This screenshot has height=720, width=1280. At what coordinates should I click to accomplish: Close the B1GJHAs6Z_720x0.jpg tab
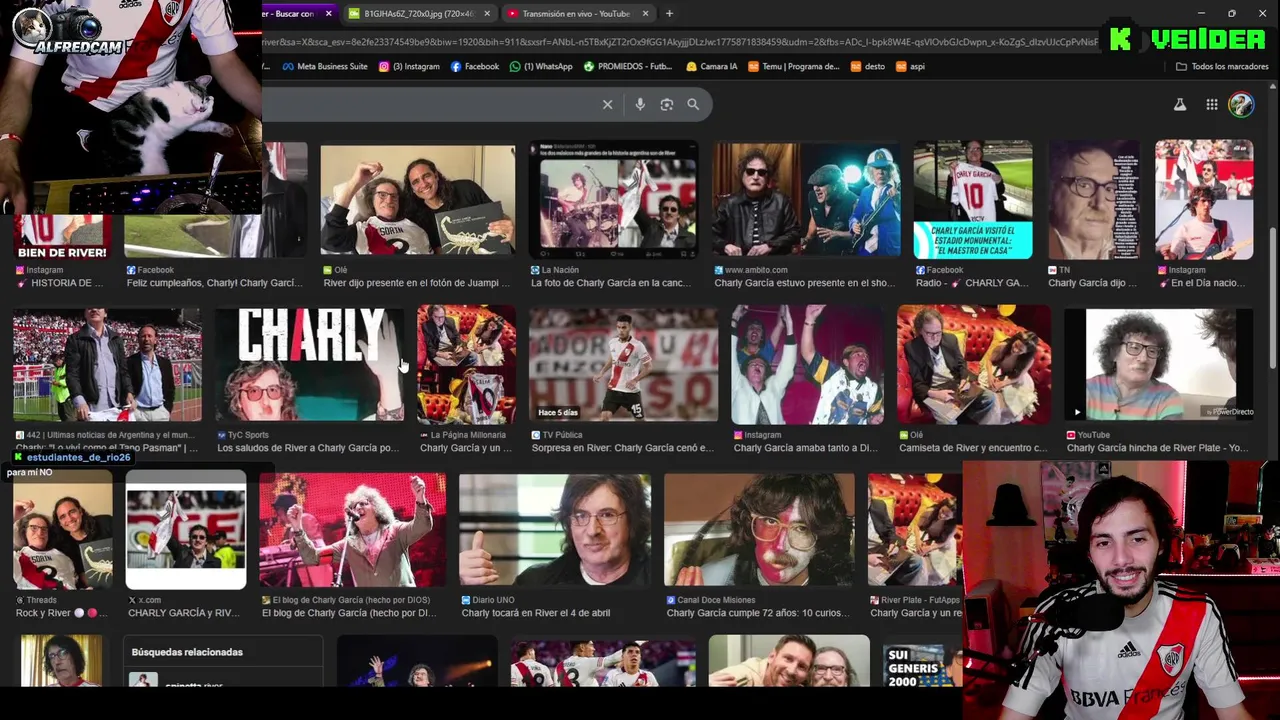coord(487,13)
